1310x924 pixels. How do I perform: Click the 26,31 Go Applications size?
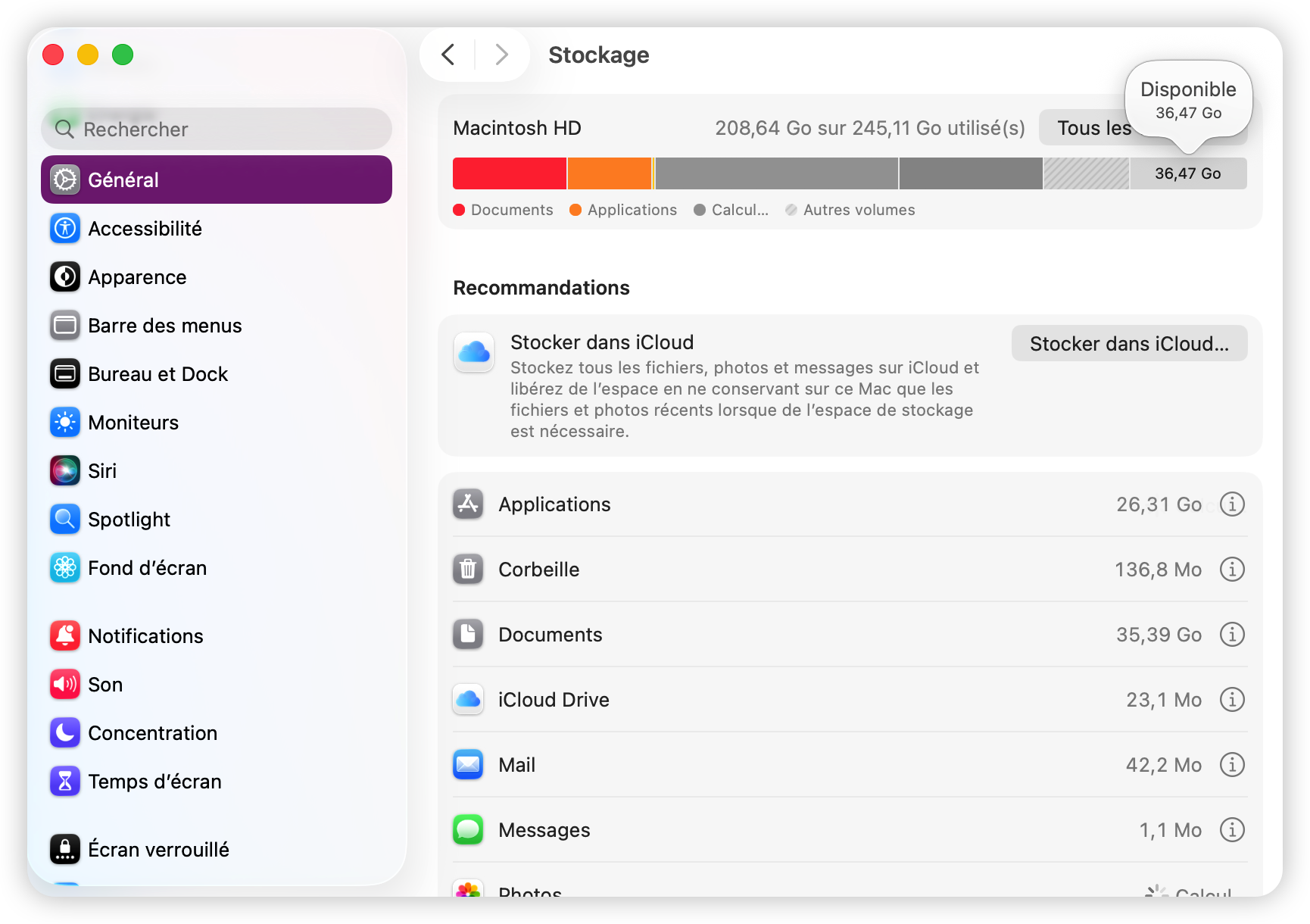1159,504
